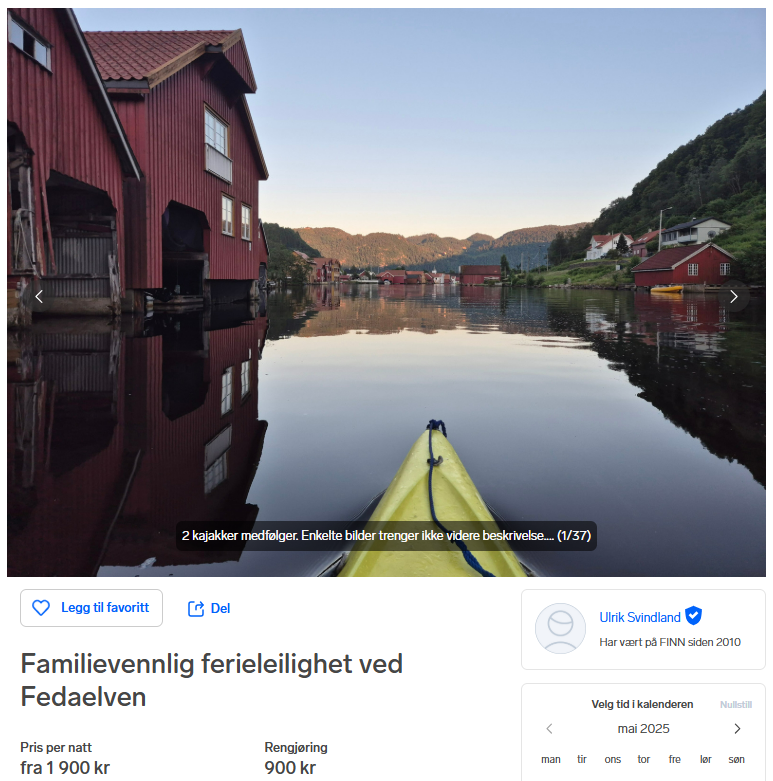This screenshot has width=773, height=781.
Task: Select the søn weekday column header
Action: point(737,760)
